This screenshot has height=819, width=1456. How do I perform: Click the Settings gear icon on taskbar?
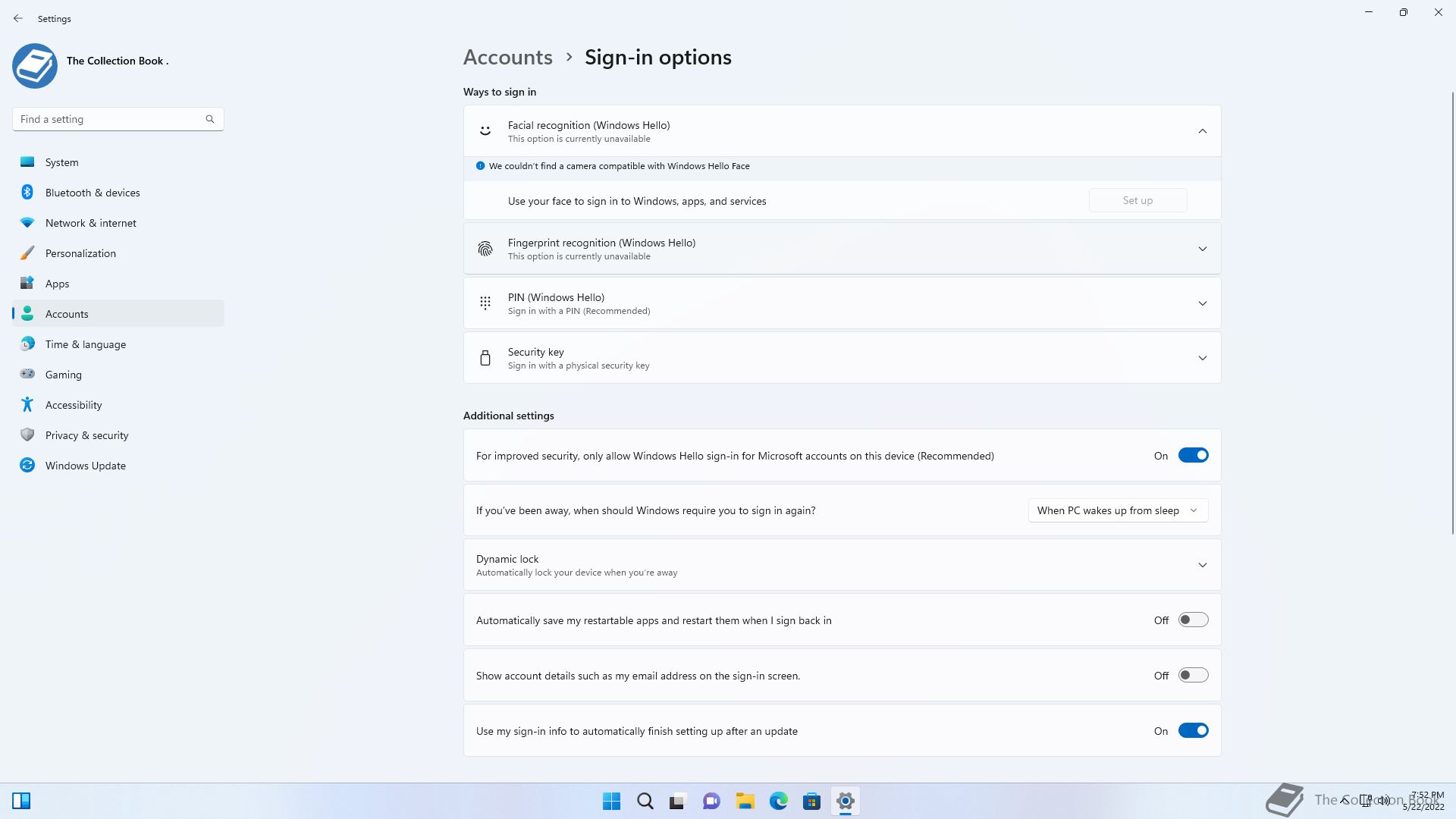click(845, 801)
